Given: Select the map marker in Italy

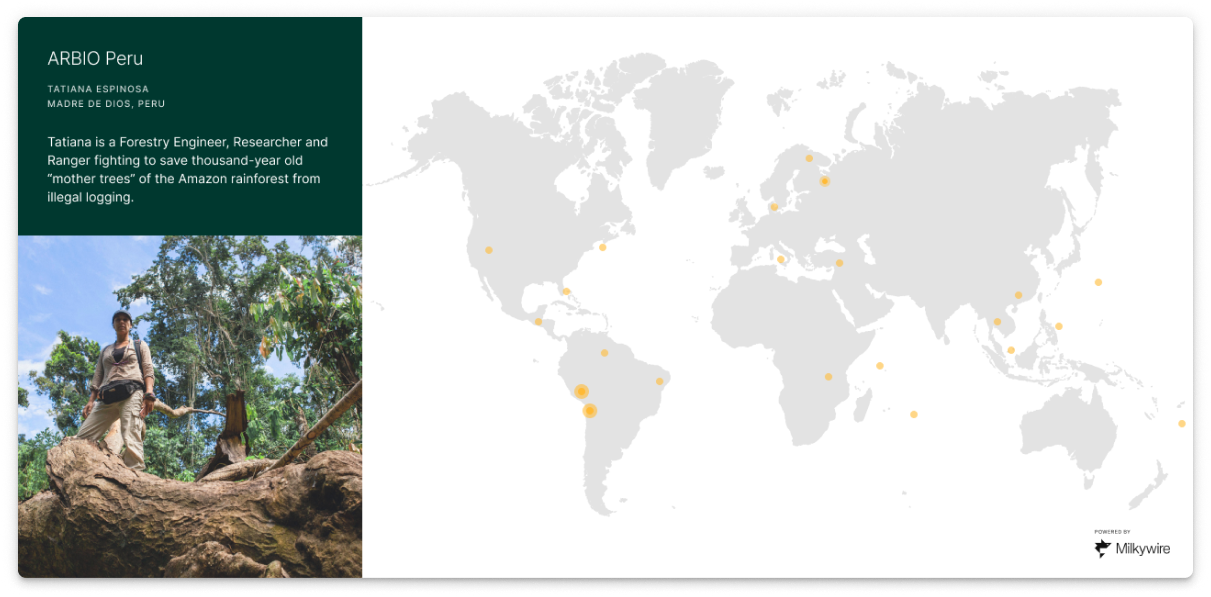Looking at the screenshot, I should click(x=781, y=260).
